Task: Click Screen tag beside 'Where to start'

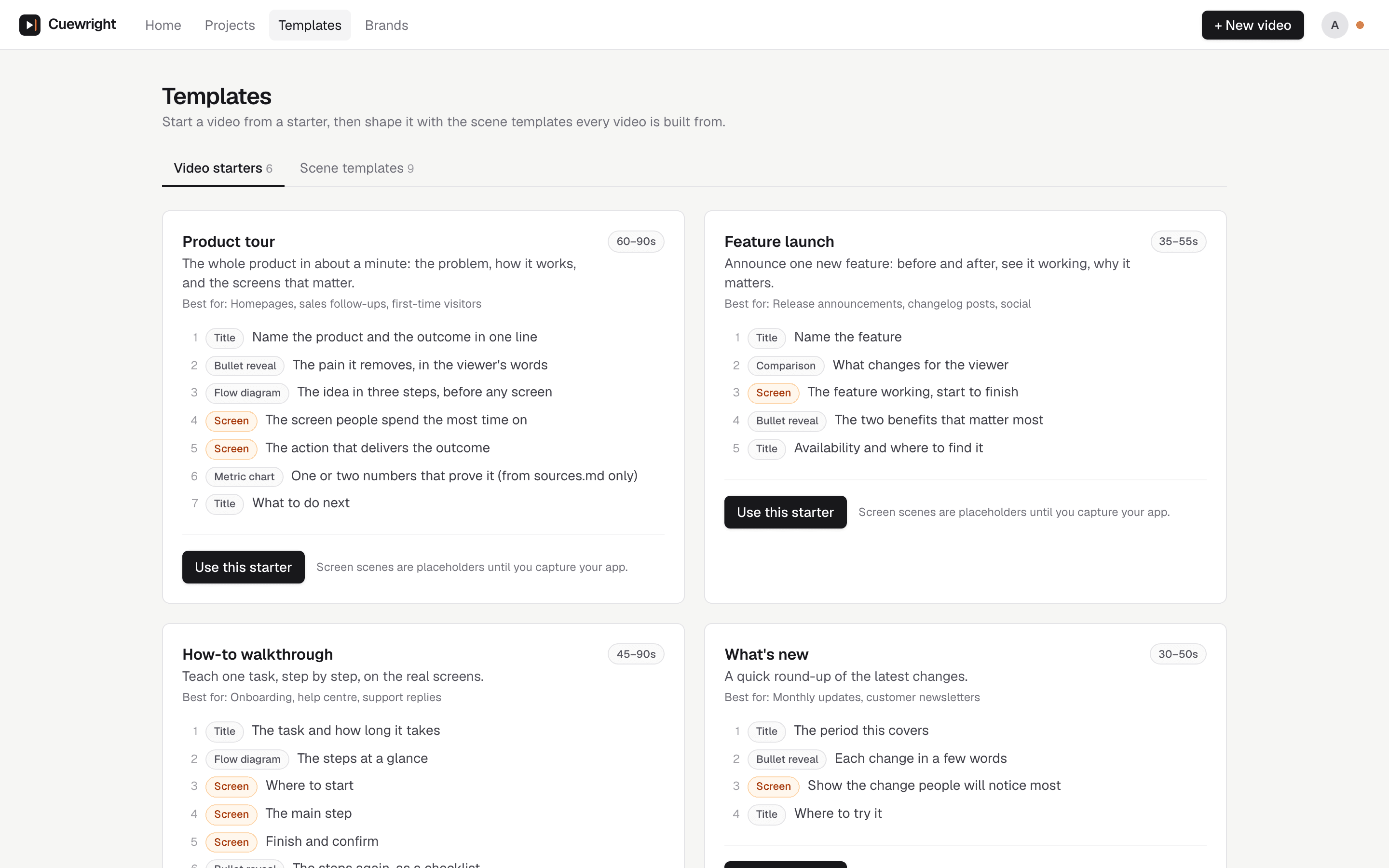Action: [231, 786]
